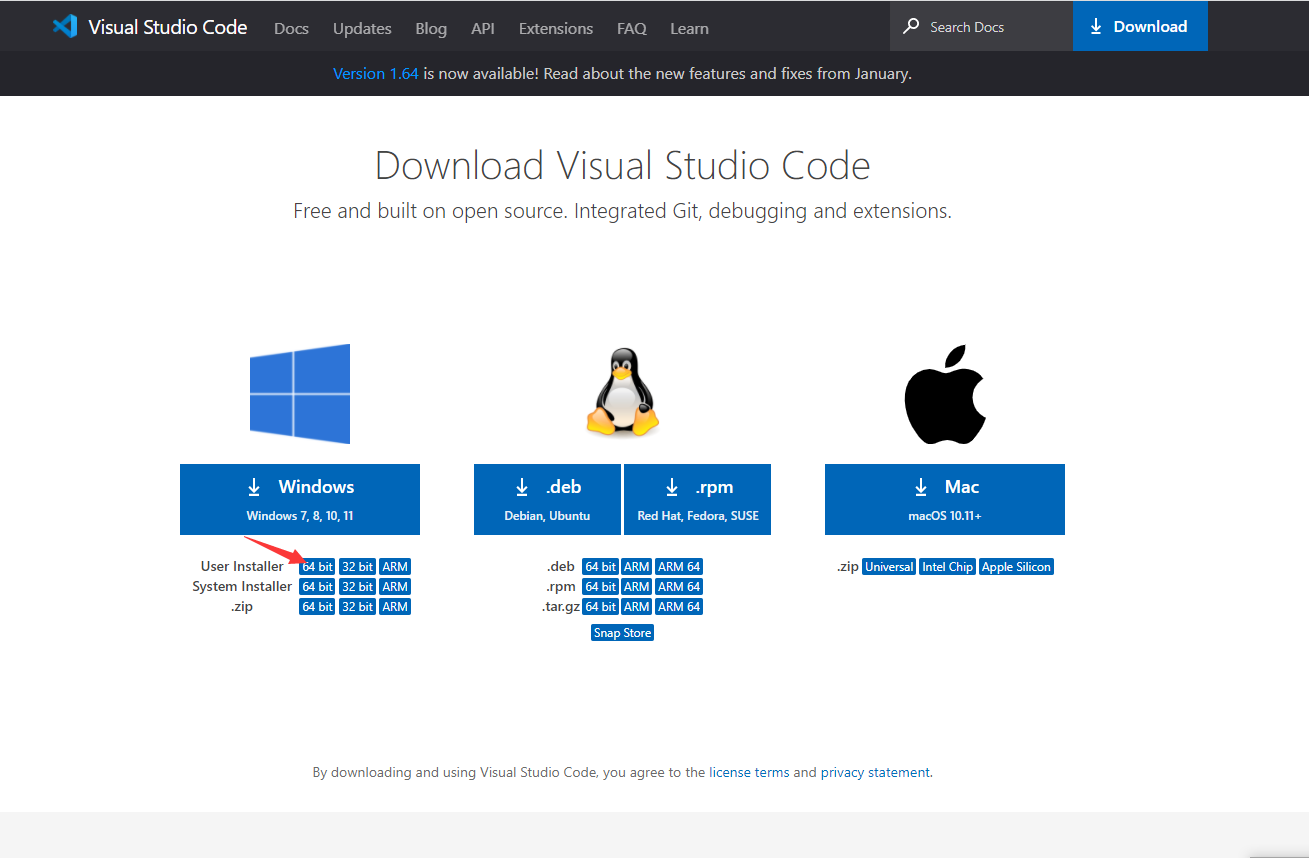Click the .rpm Red Hat, Fedora download button
This screenshot has height=858, width=1309.
coord(698,499)
